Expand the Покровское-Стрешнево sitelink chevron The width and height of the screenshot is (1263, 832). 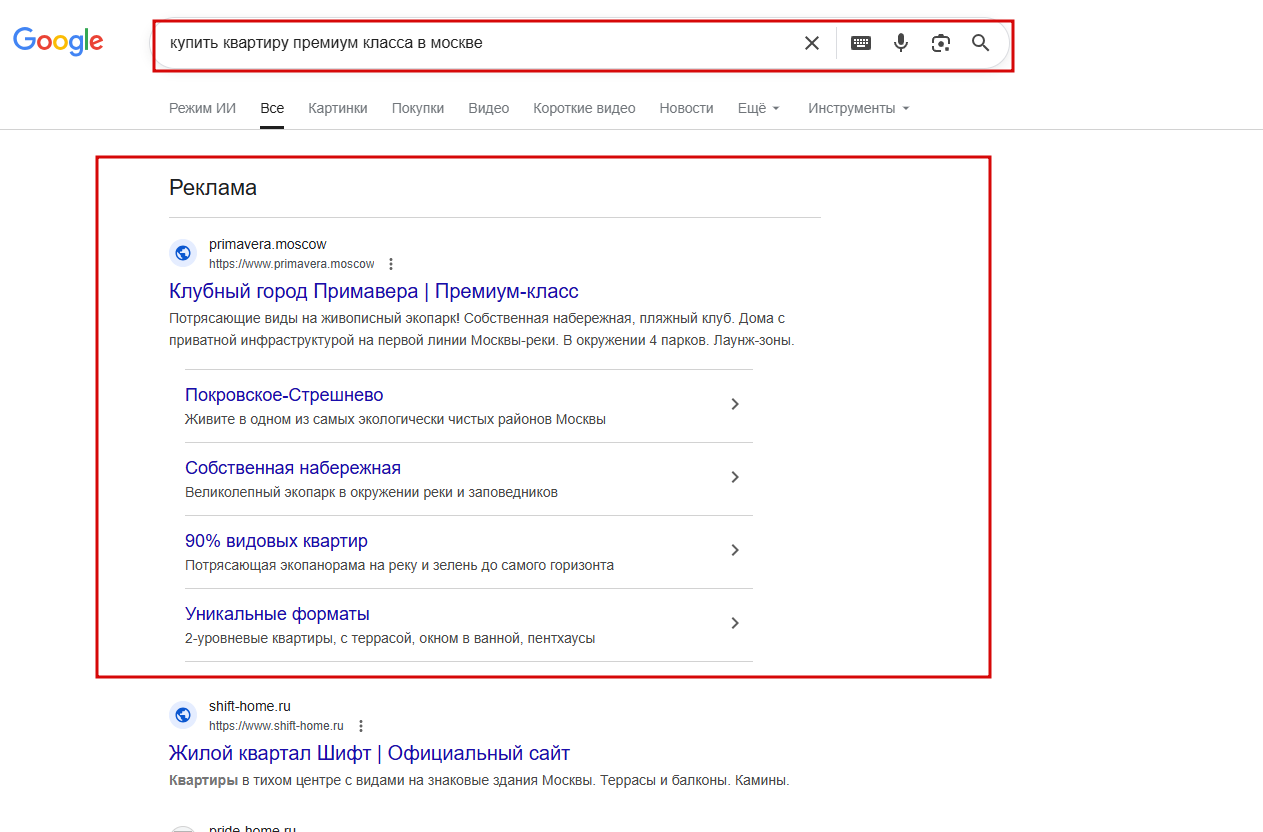point(735,404)
